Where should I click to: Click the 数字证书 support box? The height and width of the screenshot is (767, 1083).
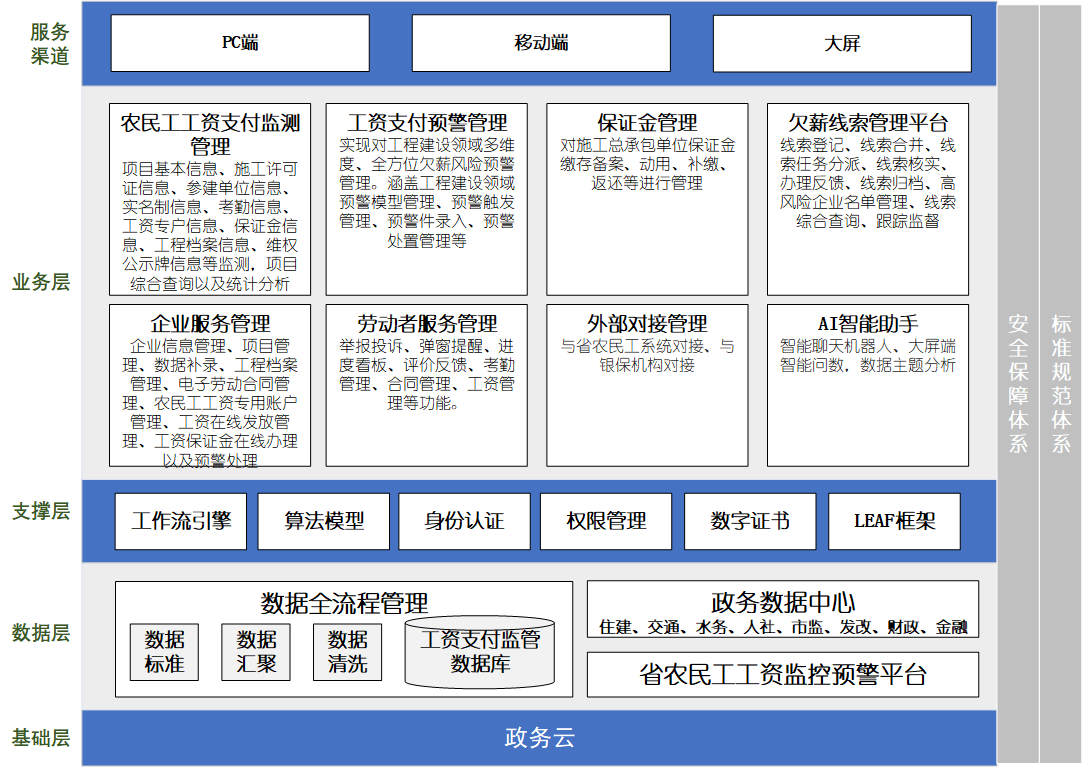[x=749, y=521]
